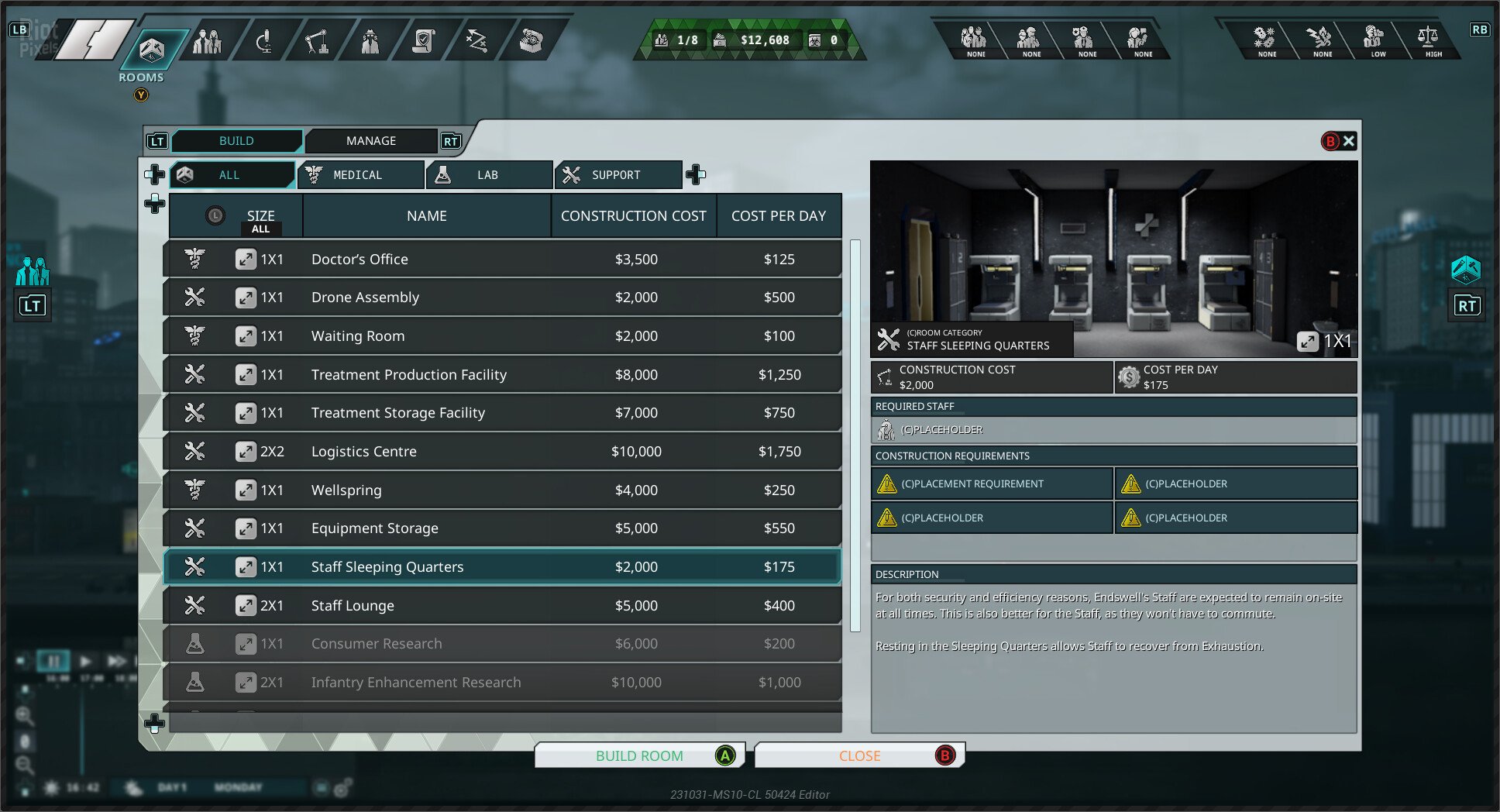Open the Staff management panel icon
1500x812 pixels.
coord(208,40)
